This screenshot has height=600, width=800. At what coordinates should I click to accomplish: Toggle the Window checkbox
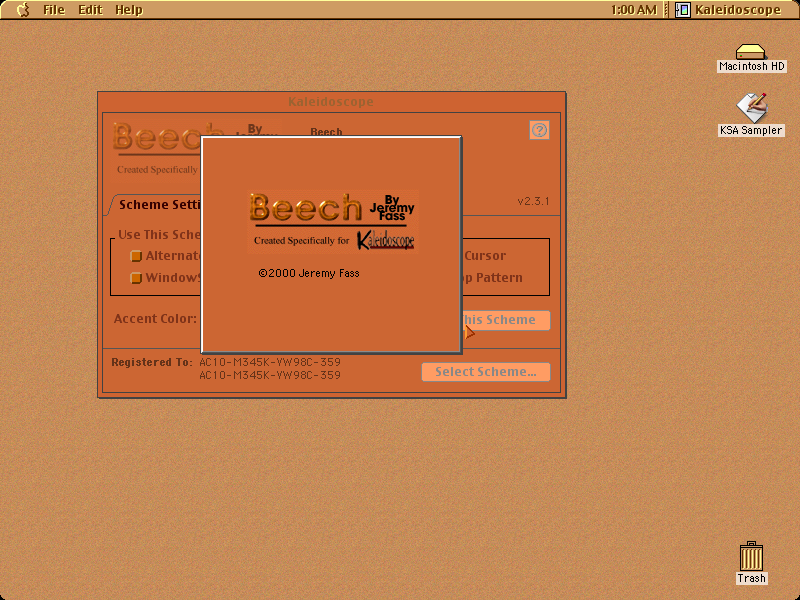(x=136, y=278)
